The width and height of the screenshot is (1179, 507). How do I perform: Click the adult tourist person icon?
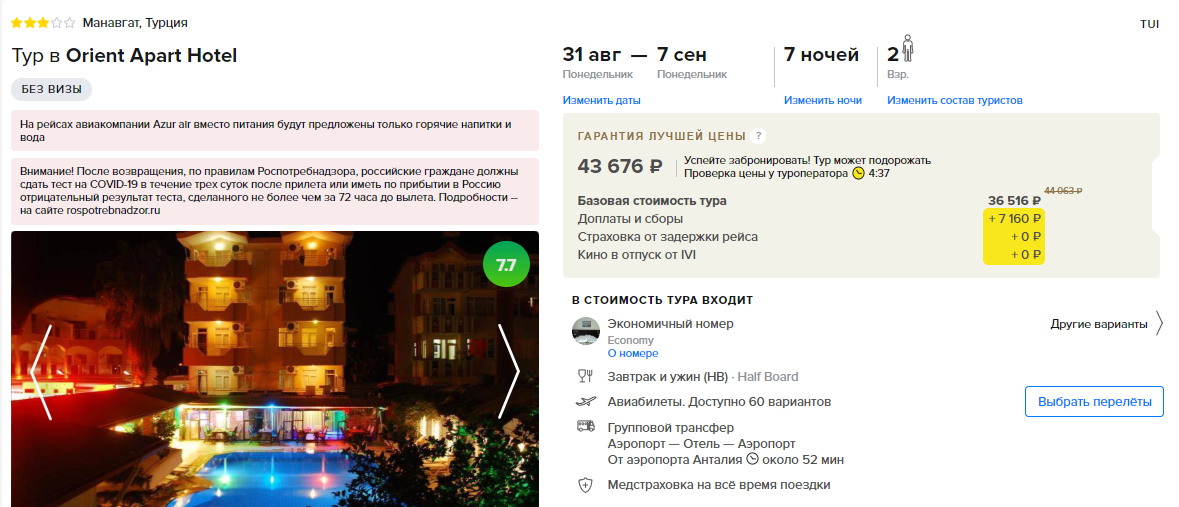908,50
